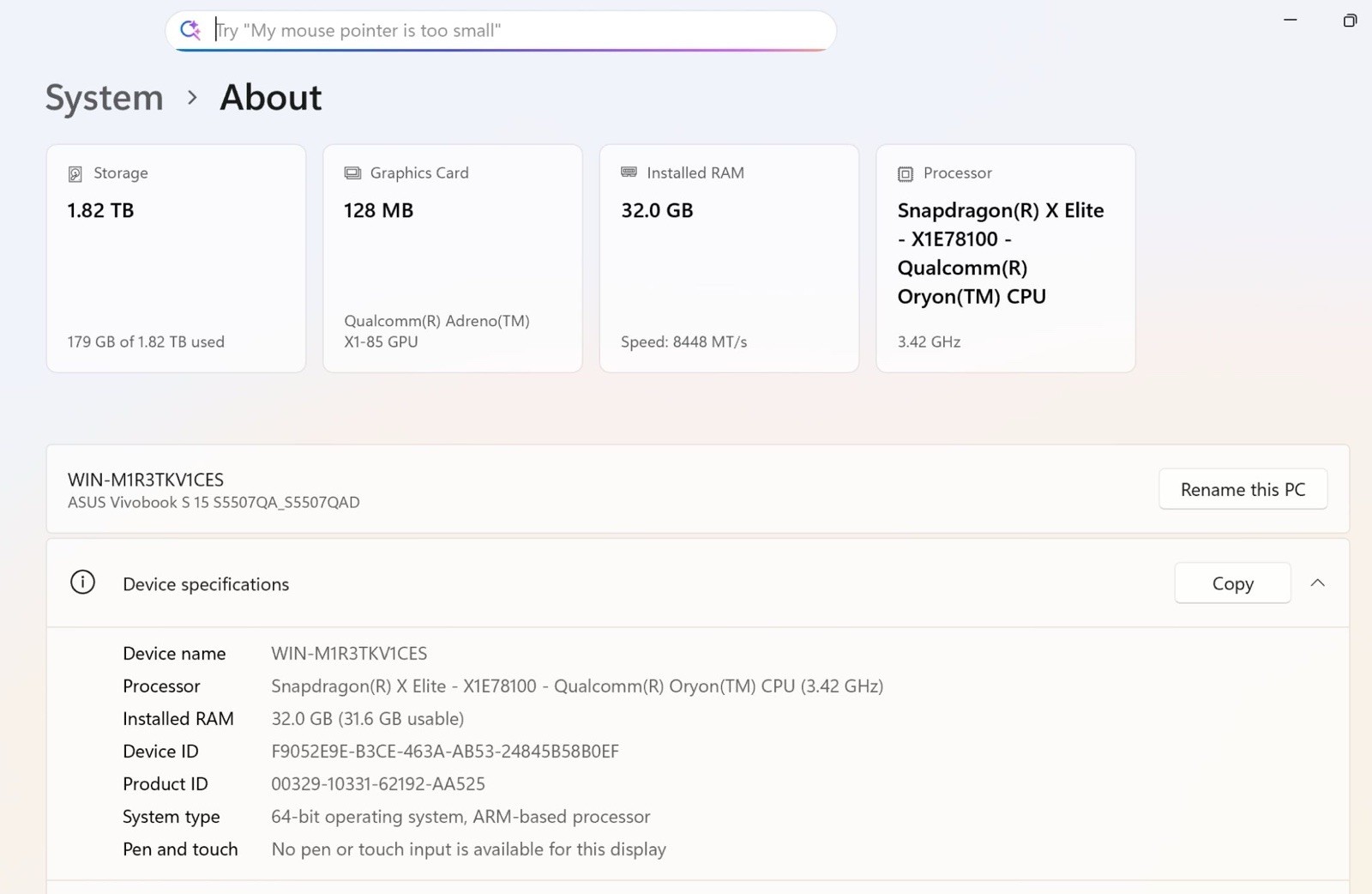
Task: Click the Device specifications header label
Action: [206, 584]
